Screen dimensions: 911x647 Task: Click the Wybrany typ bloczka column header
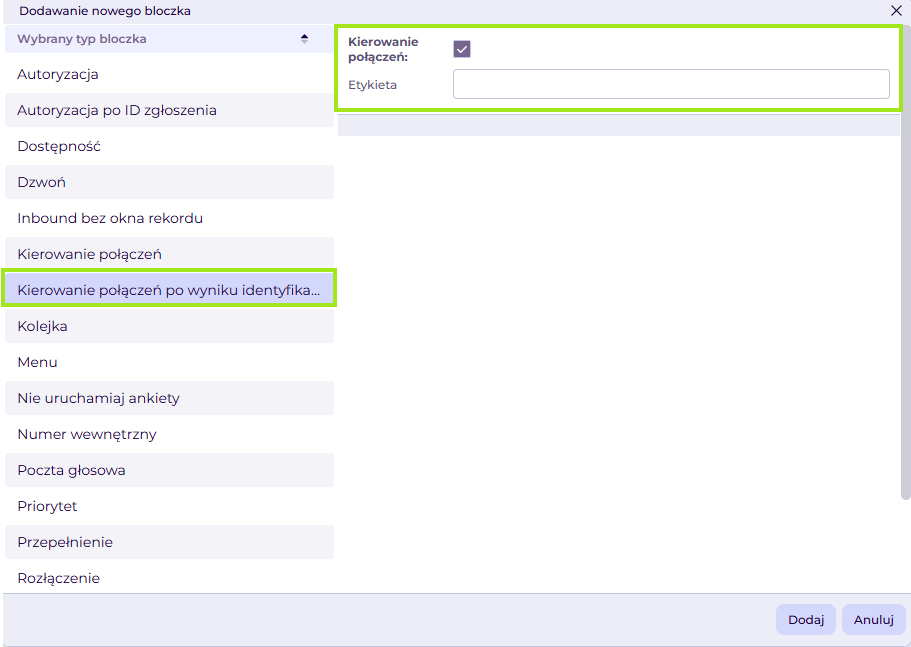coord(169,39)
